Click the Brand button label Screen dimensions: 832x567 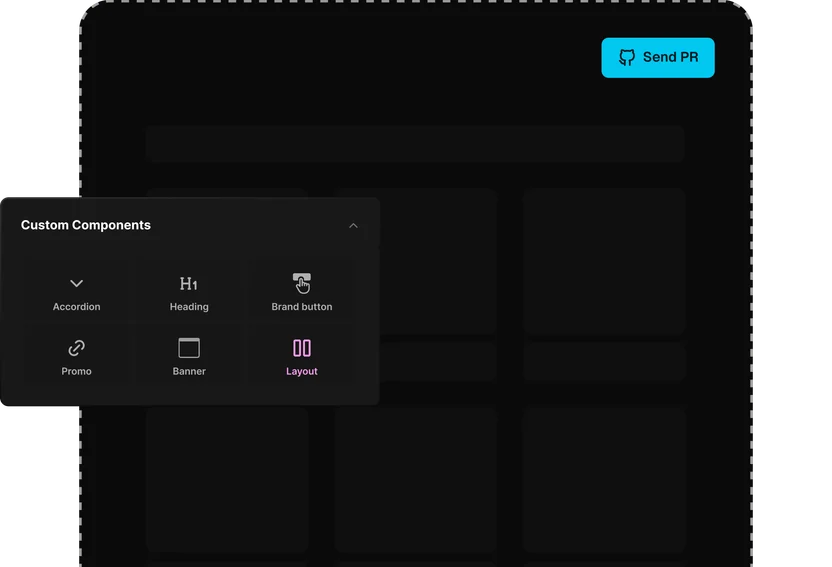pos(302,307)
